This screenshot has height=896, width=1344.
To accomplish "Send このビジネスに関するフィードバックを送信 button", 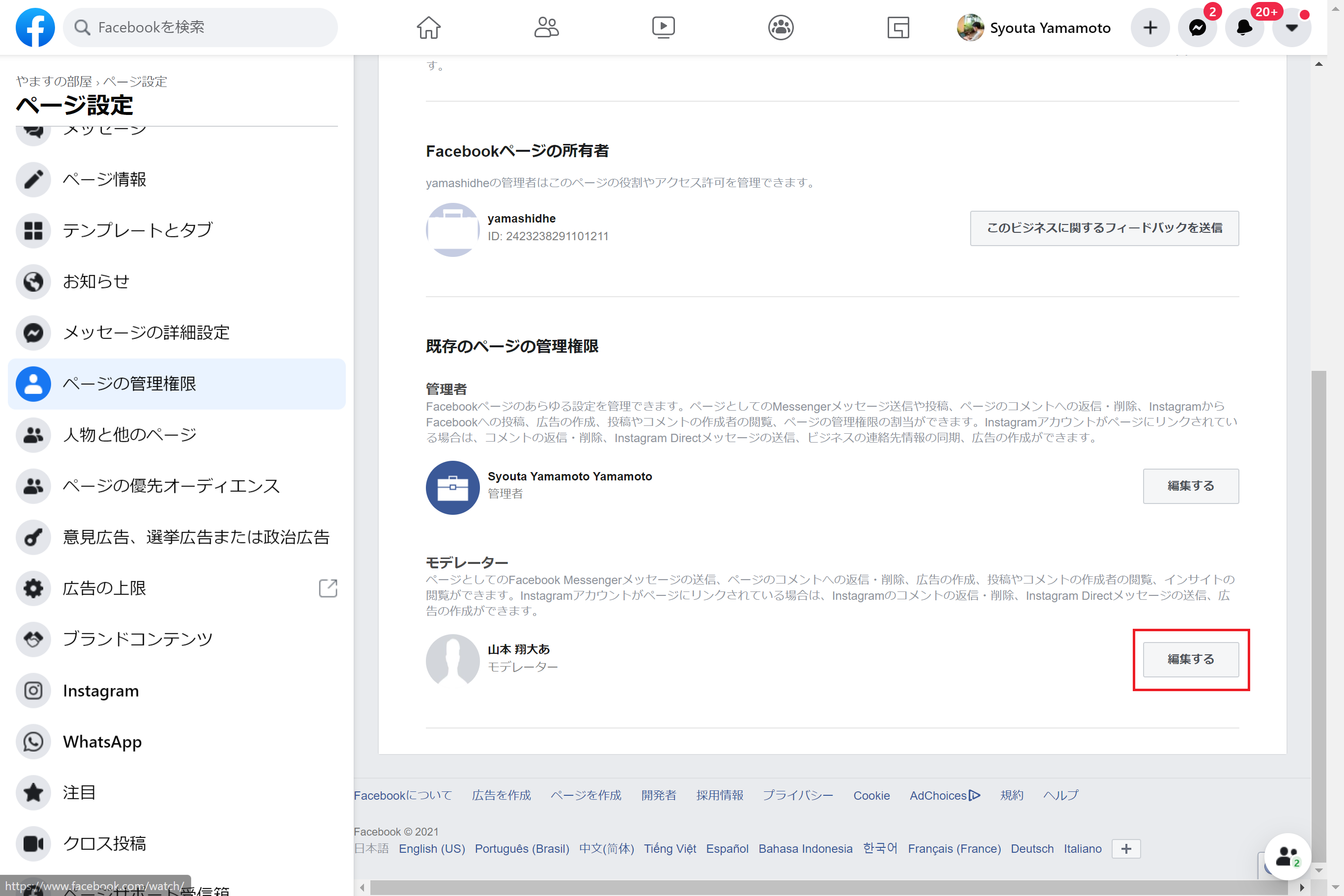I will click(x=1104, y=228).
